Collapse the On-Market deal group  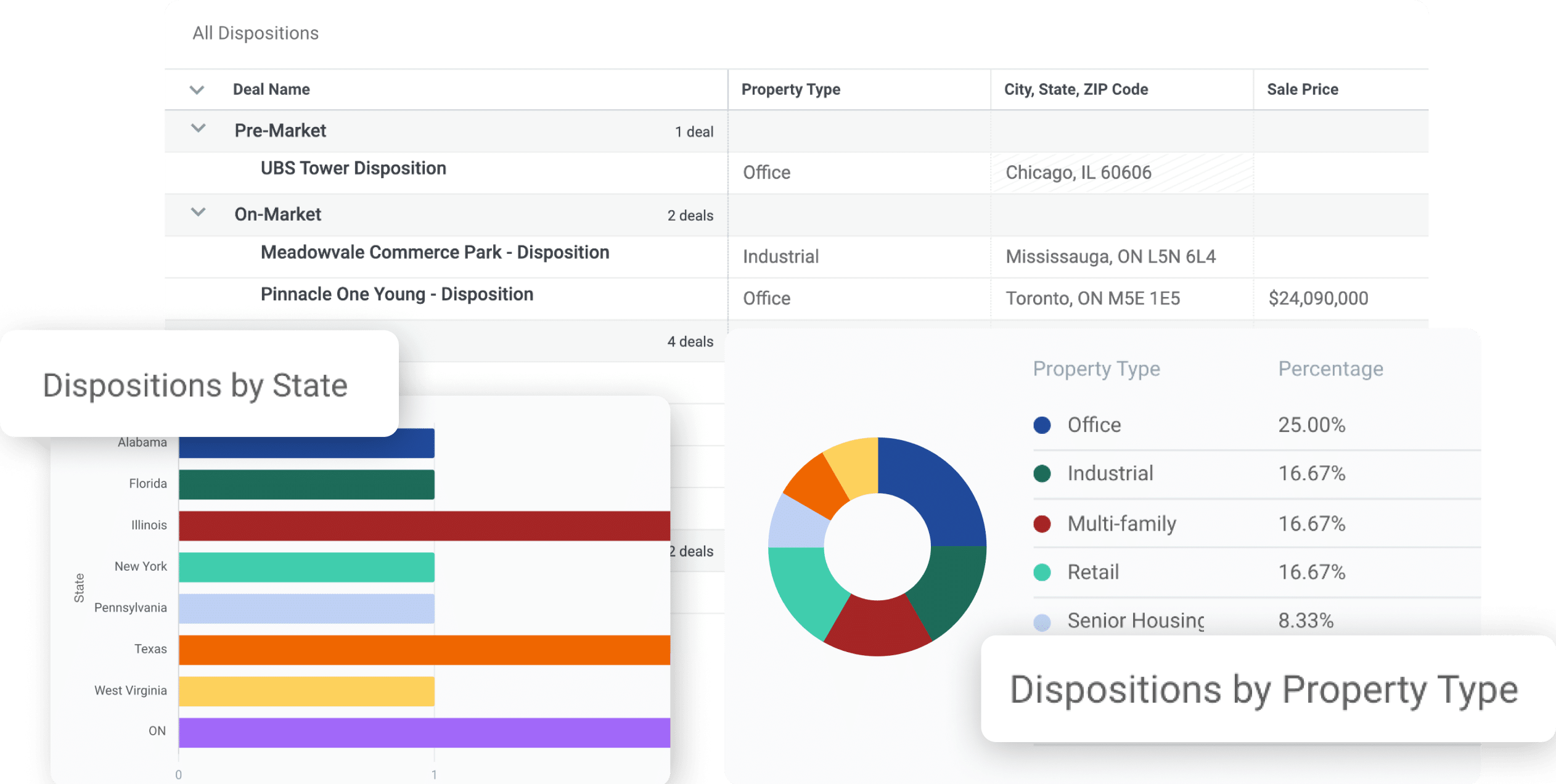[x=198, y=213]
